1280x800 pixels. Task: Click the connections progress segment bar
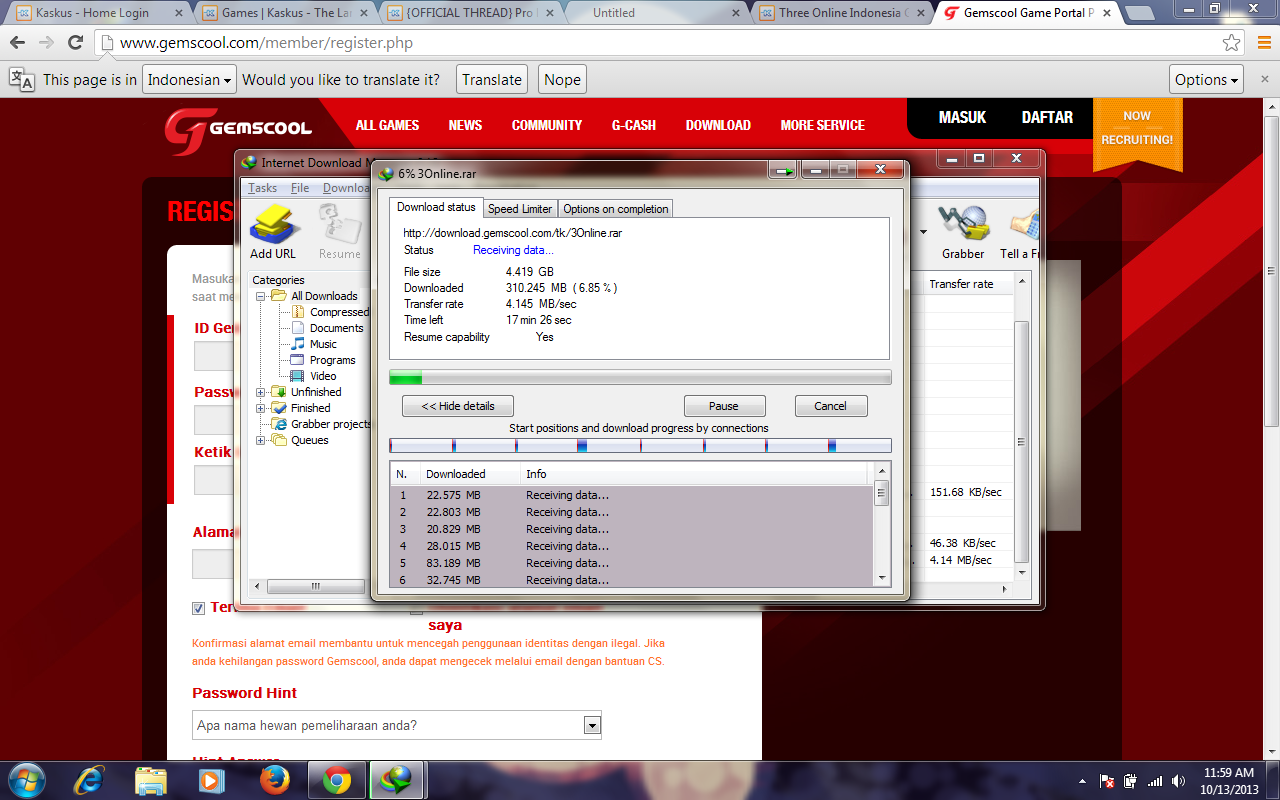[x=640, y=445]
